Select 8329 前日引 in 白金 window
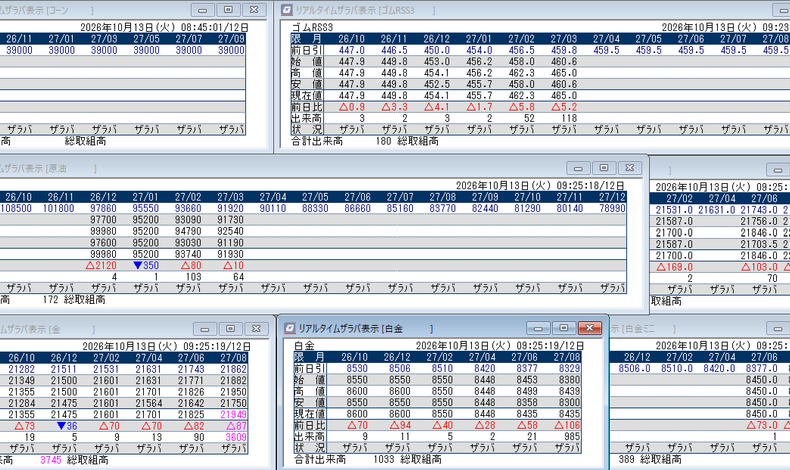This screenshot has height=470, width=790. [569, 368]
